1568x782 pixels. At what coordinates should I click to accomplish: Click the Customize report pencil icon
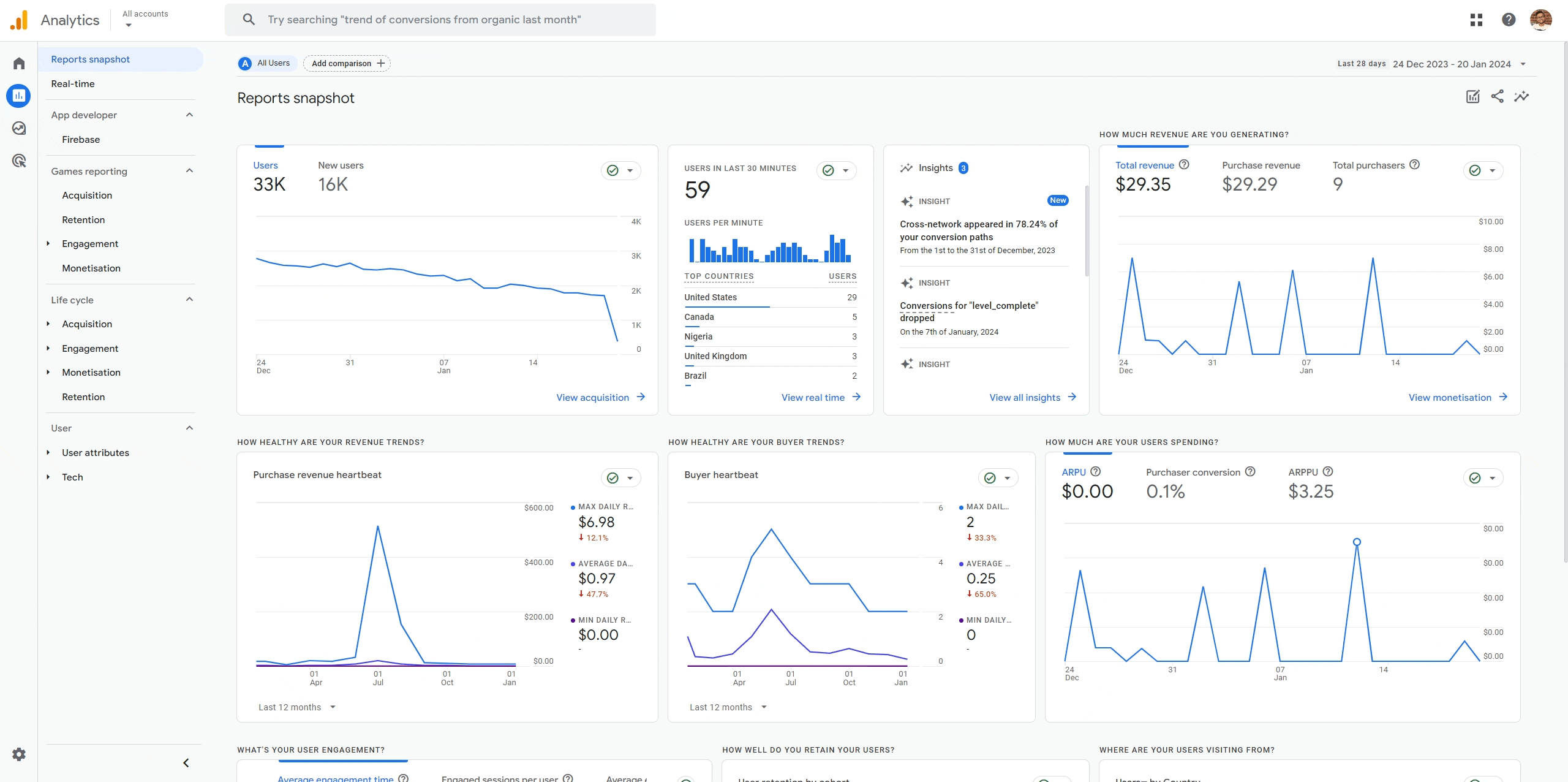(1472, 96)
